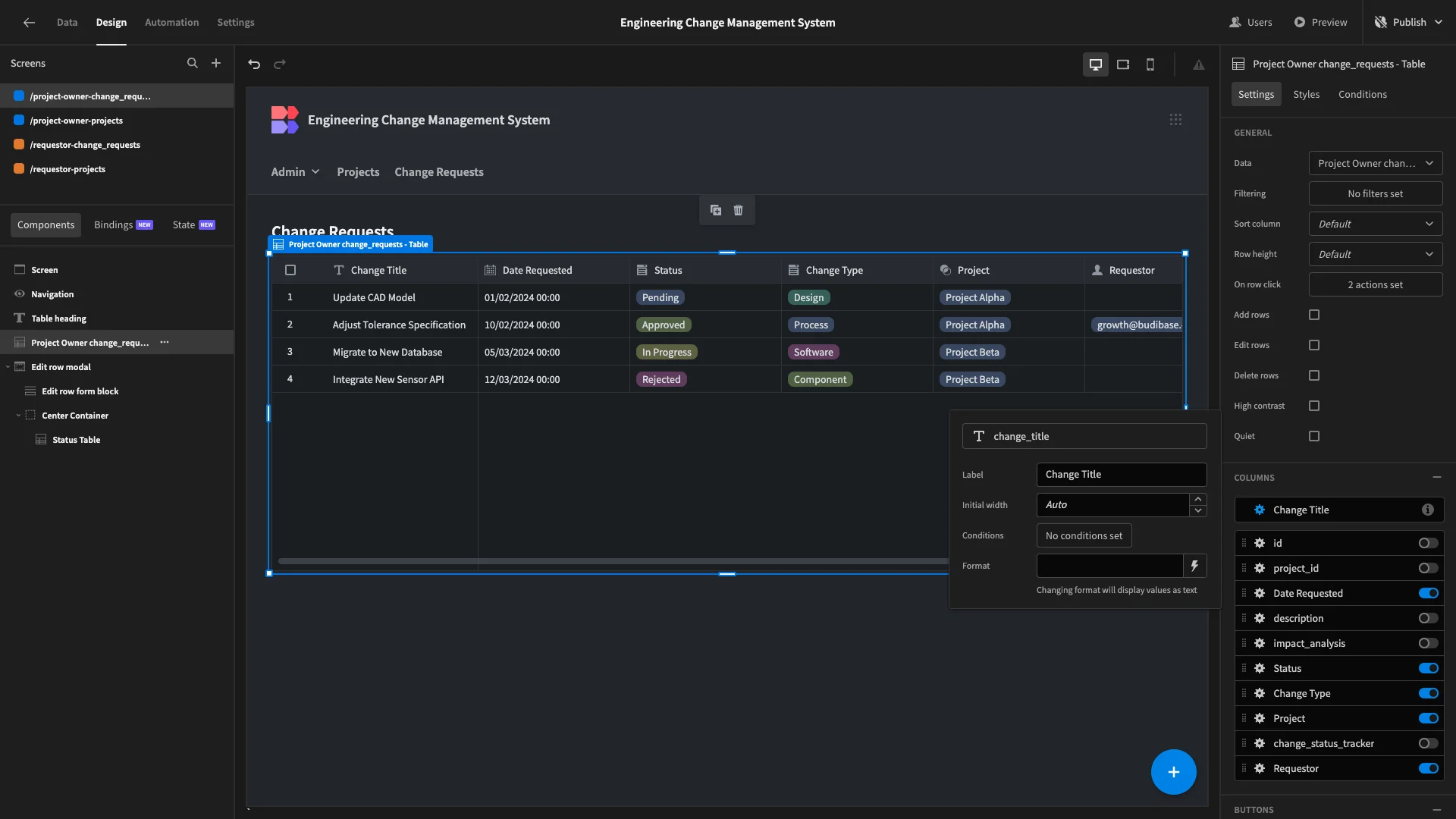Open settings gear for Requestor column

[1260, 769]
